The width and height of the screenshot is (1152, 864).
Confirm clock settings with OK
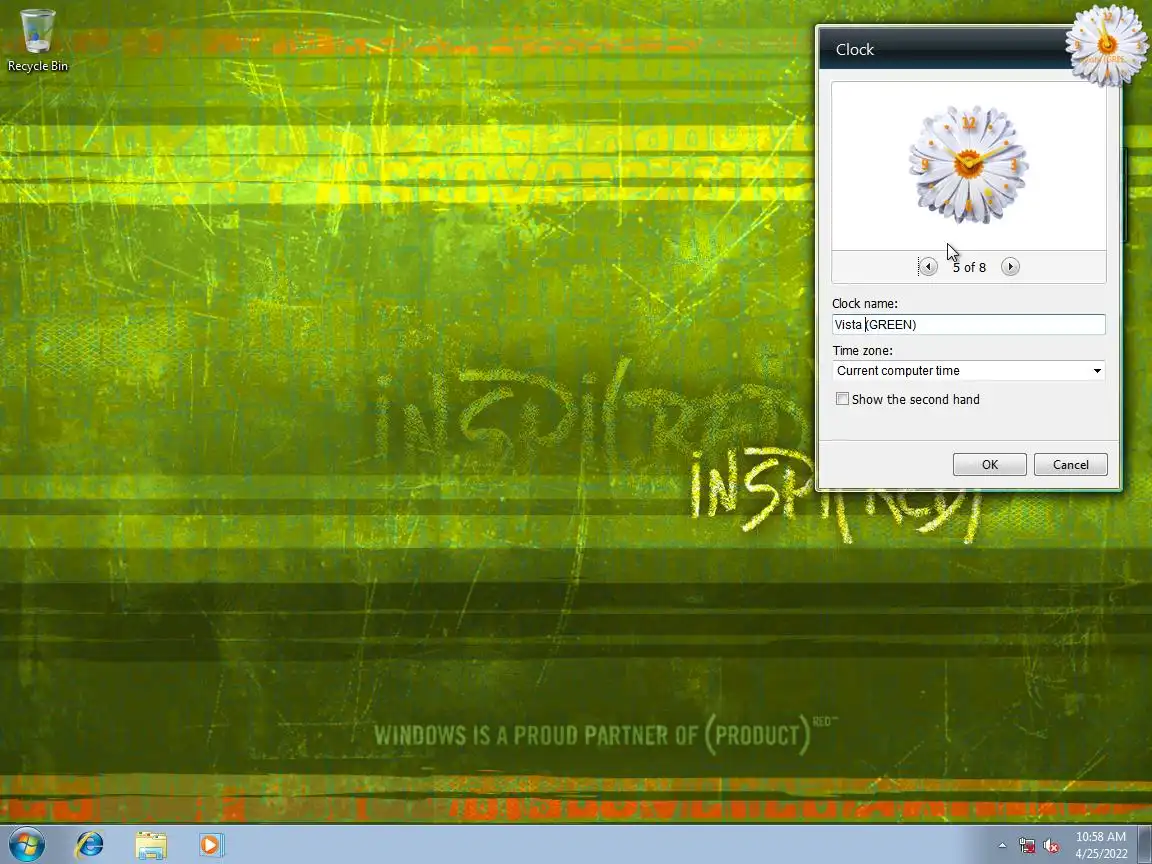click(x=990, y=464)
